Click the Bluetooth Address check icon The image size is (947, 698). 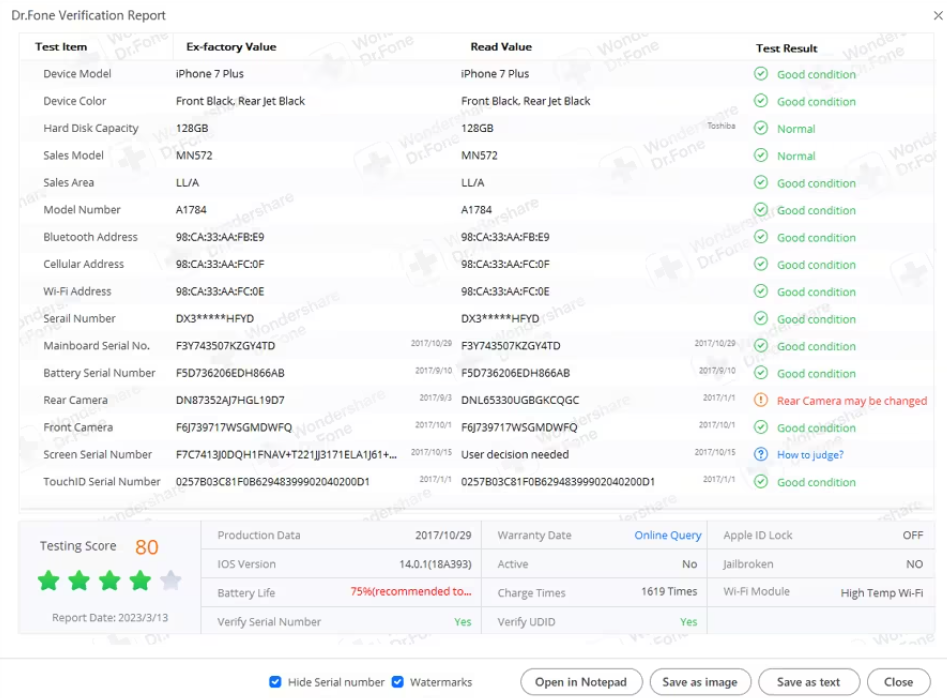(x=761, y=237)
